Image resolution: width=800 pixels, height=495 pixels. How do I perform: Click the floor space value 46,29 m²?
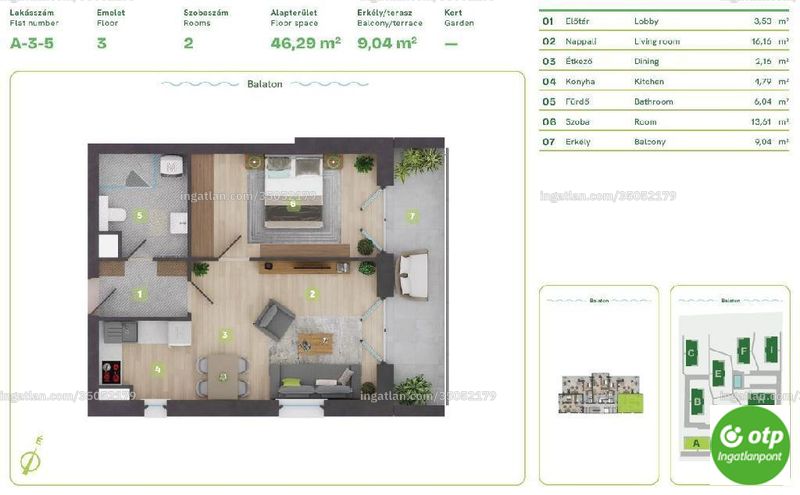click(306, 43)
